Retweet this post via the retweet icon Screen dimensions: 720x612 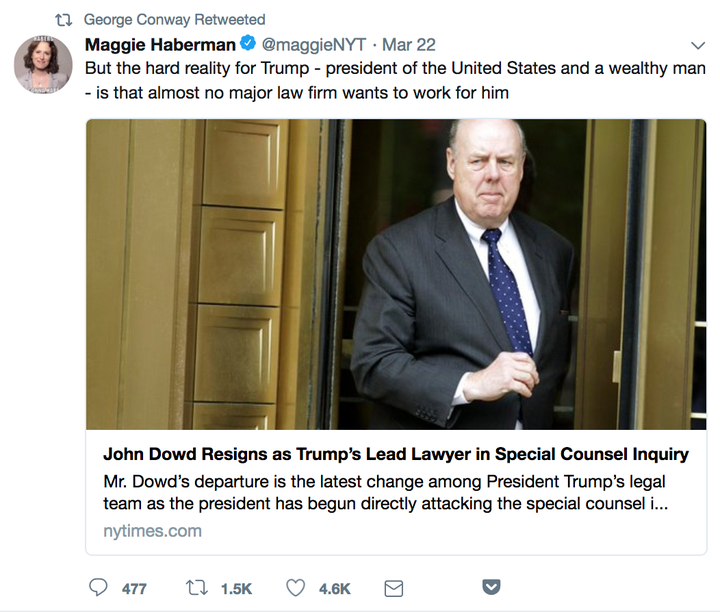coord(197,588)
